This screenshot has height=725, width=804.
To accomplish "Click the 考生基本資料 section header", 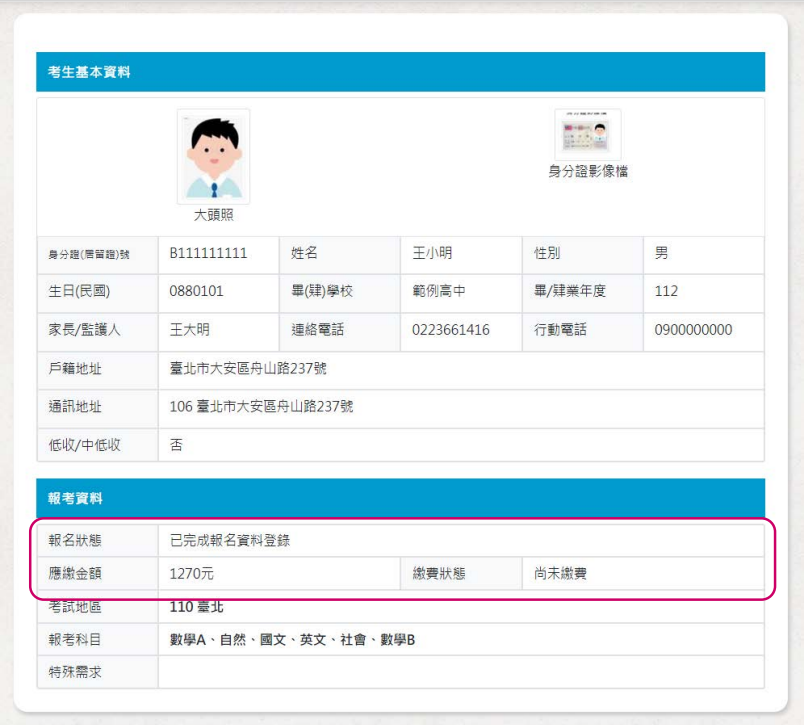I will (89, 72).
